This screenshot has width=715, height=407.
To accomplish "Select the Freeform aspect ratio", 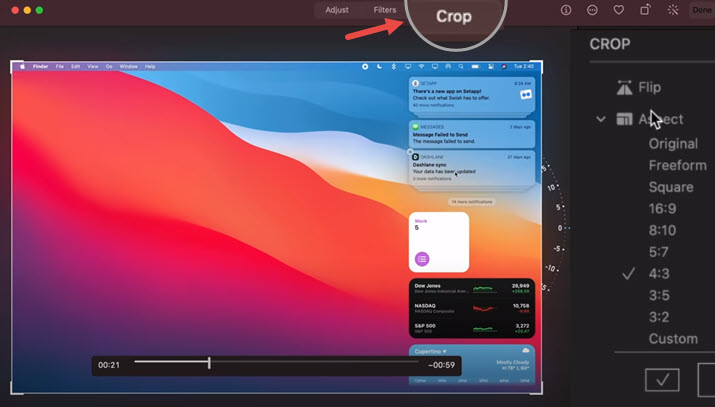I will (x=678, y=165).
